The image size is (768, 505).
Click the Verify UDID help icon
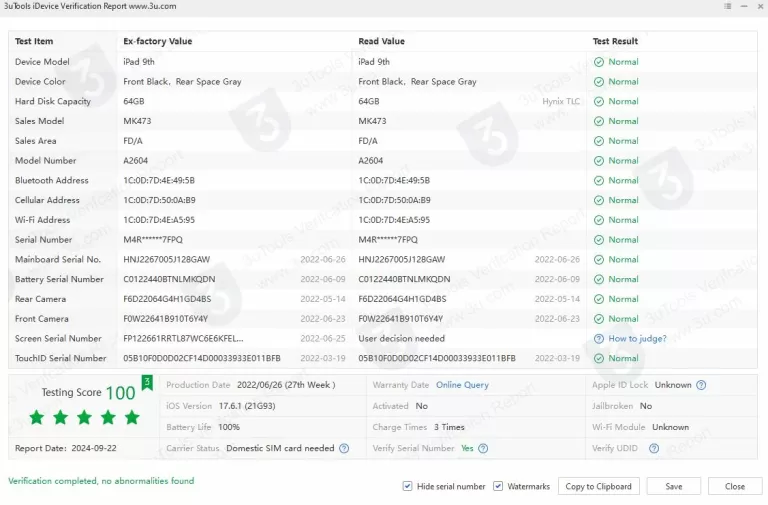[x=654, y=448]
